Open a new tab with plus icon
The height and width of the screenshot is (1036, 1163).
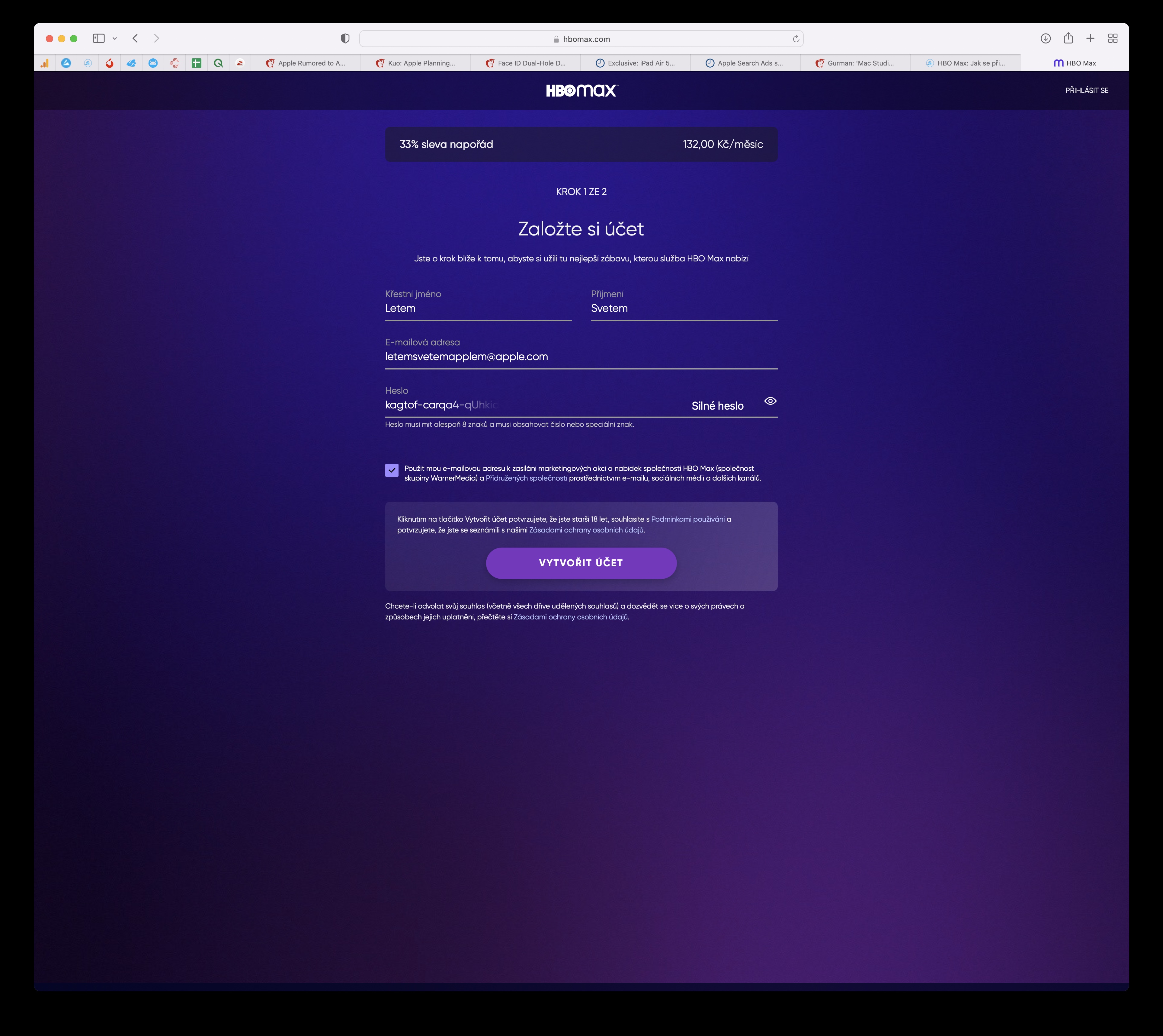coord(1090,39)
